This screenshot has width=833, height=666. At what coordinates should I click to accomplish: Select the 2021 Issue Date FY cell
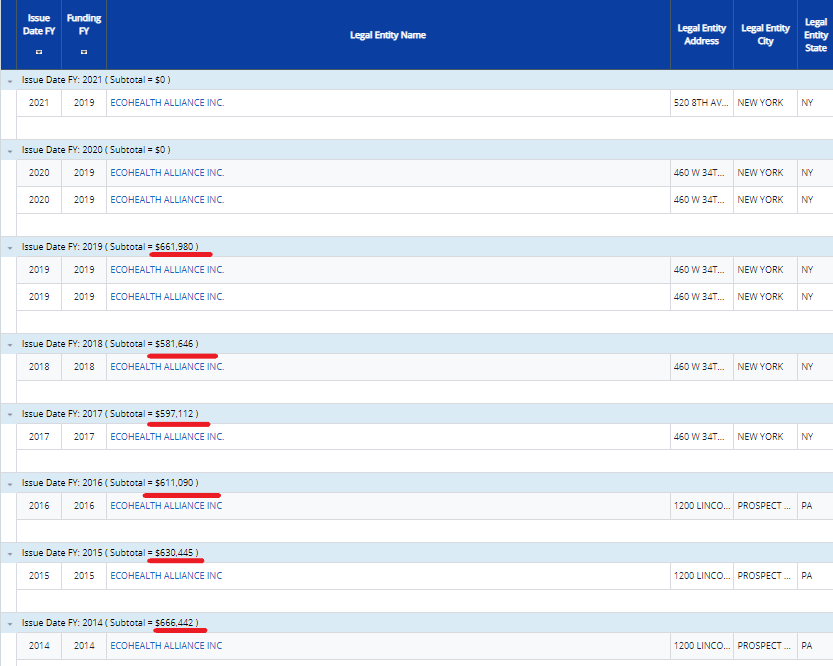39,103
